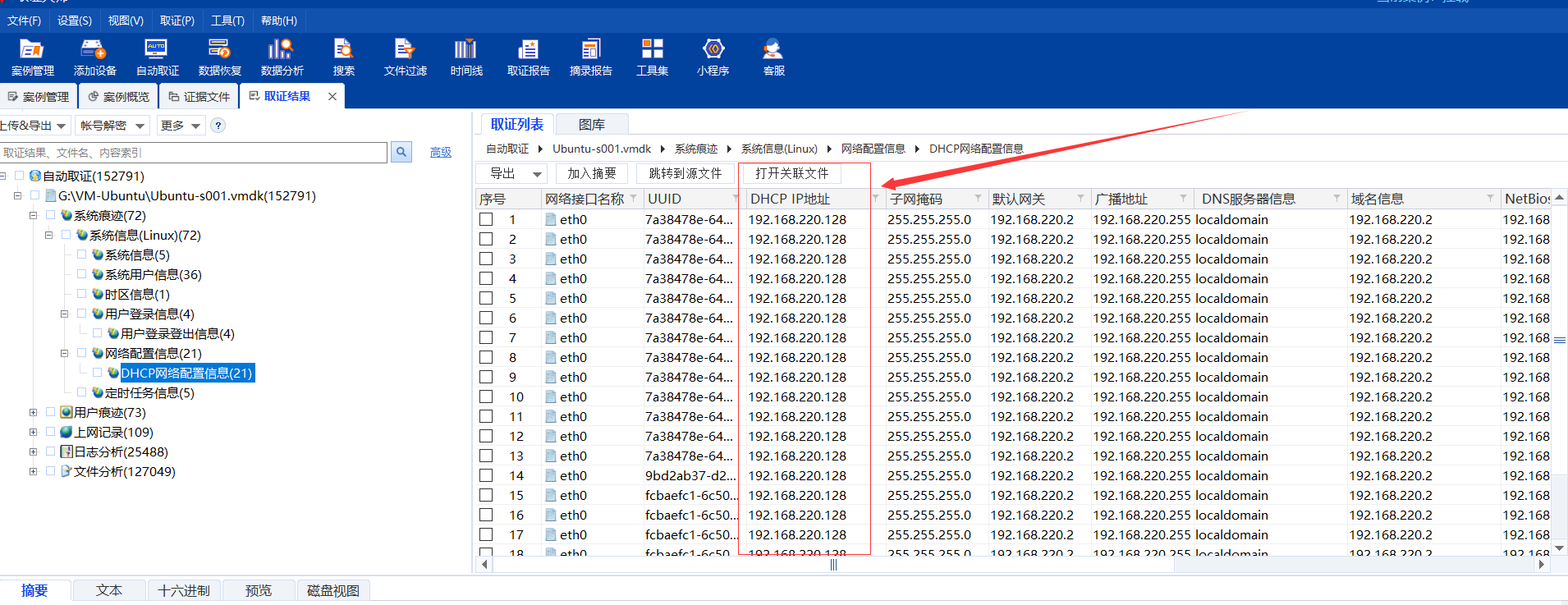Click the table's scroll down arrow
Viewport: 1568px width, 605px height.
1559,548
